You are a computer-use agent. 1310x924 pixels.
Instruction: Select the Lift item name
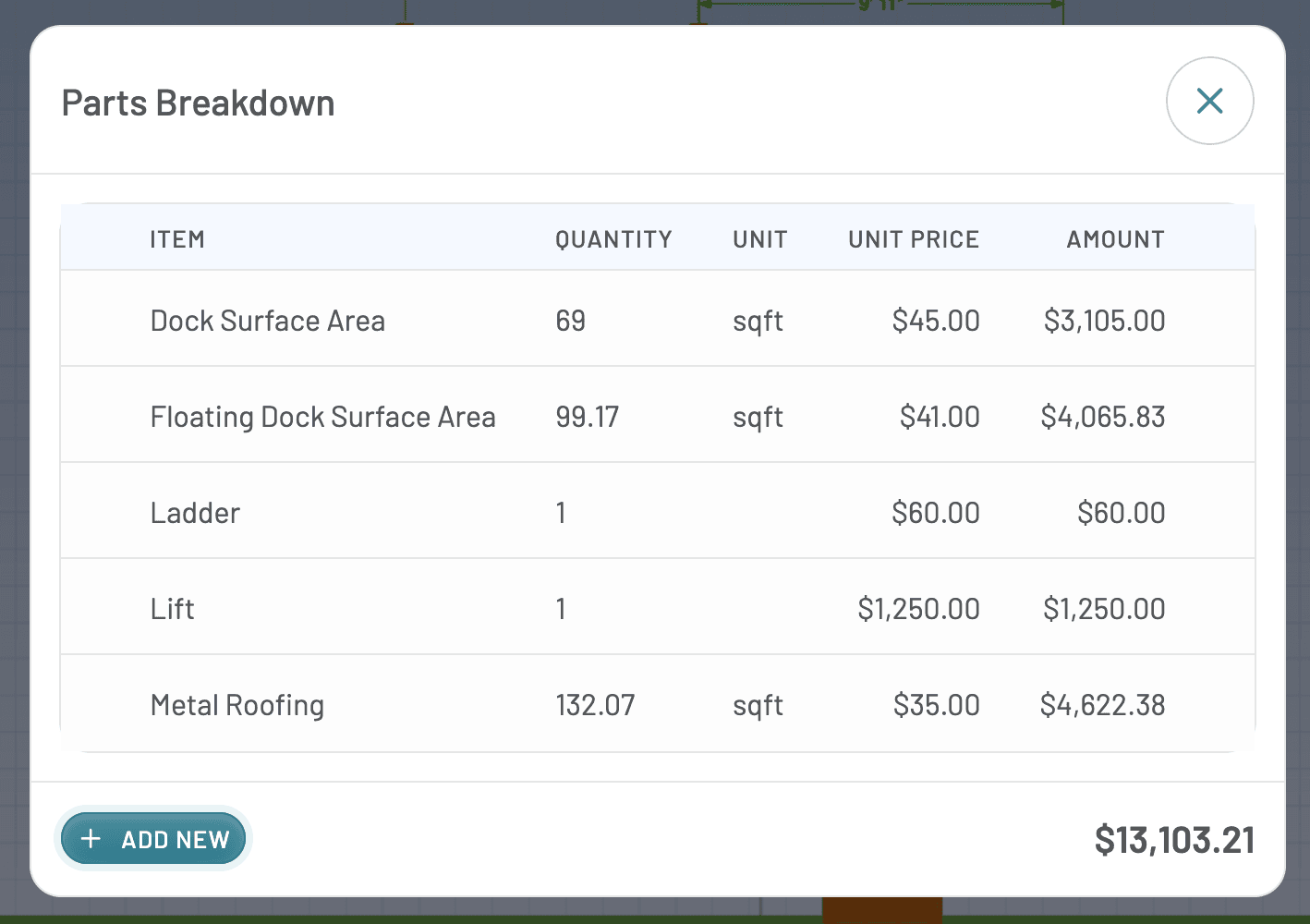click(x=173, y=609)
